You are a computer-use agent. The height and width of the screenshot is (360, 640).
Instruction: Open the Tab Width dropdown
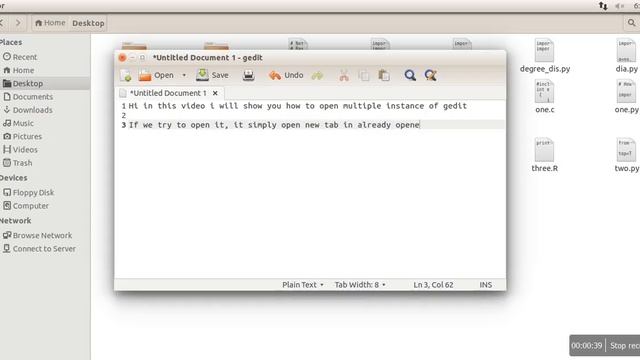tap(360, 284)
